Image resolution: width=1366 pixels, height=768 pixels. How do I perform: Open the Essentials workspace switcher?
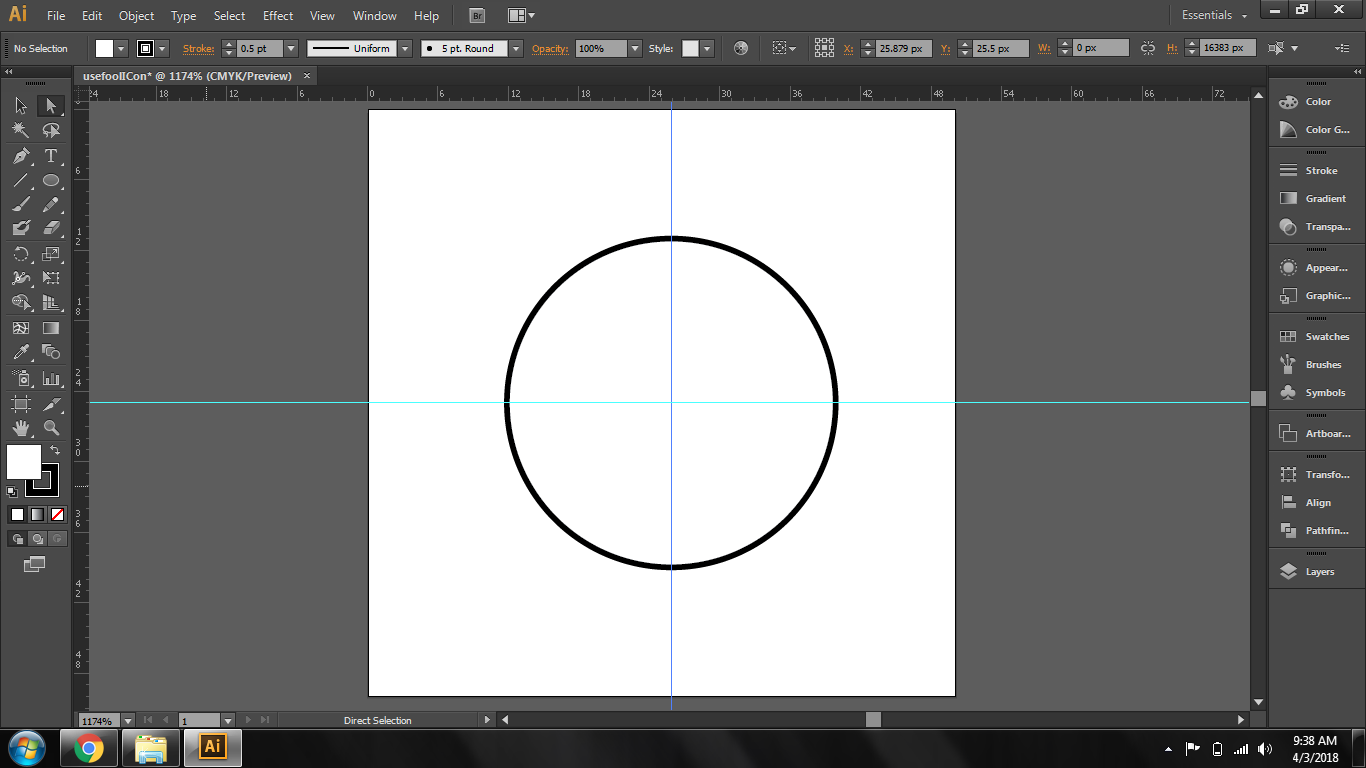tap(1214, 16)
